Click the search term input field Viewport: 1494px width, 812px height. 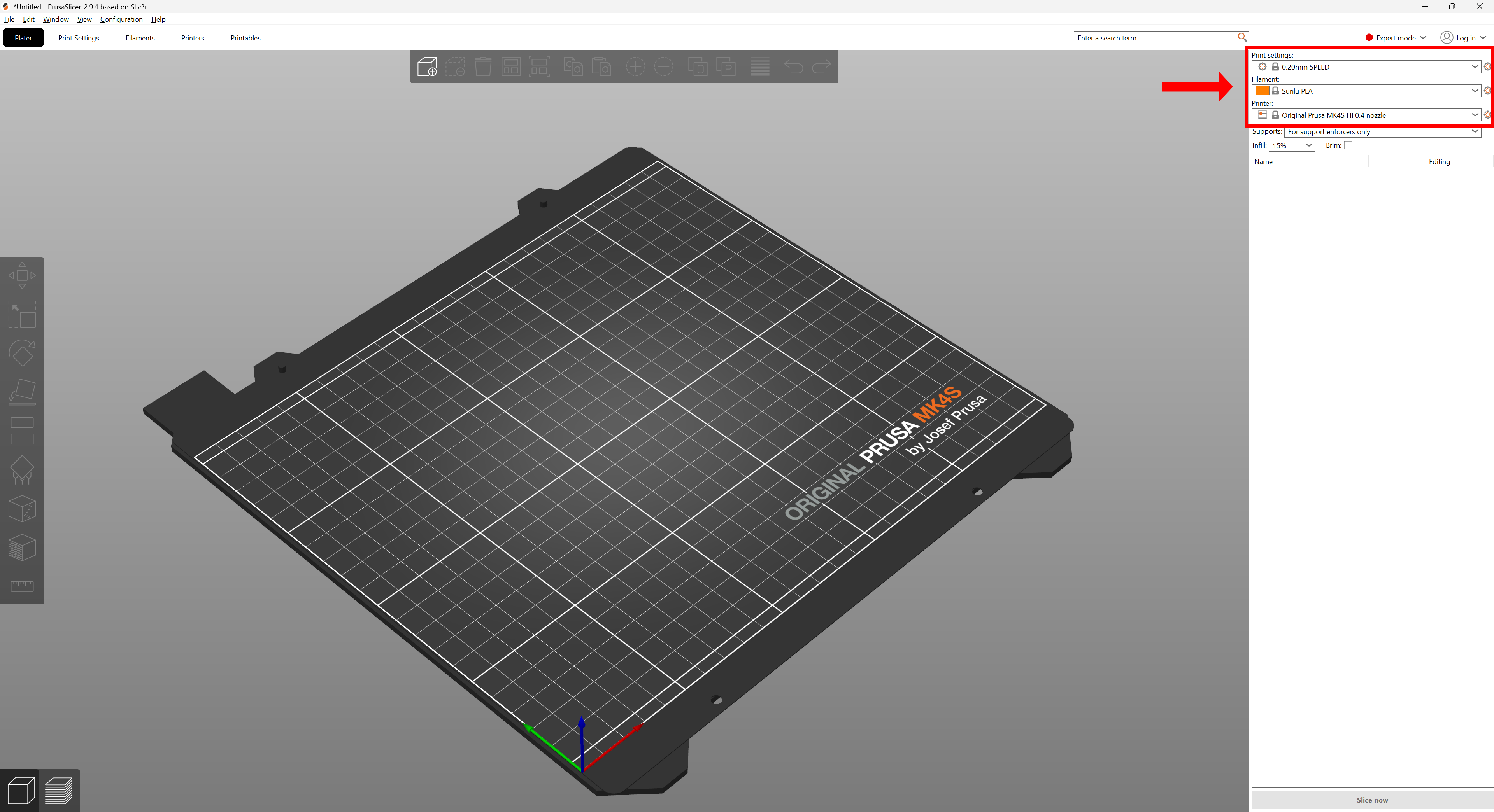pyautogui.click(x=1154, y=38)
